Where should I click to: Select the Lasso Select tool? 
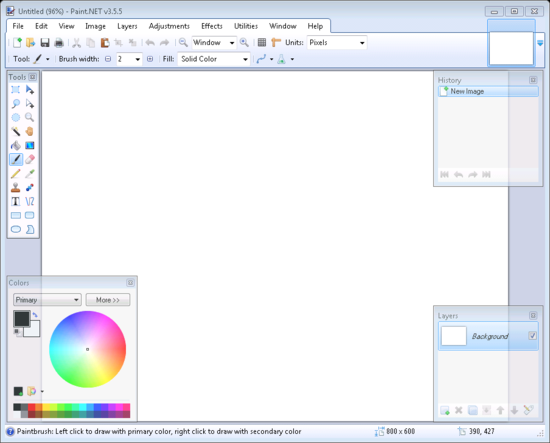coord(15,103)
